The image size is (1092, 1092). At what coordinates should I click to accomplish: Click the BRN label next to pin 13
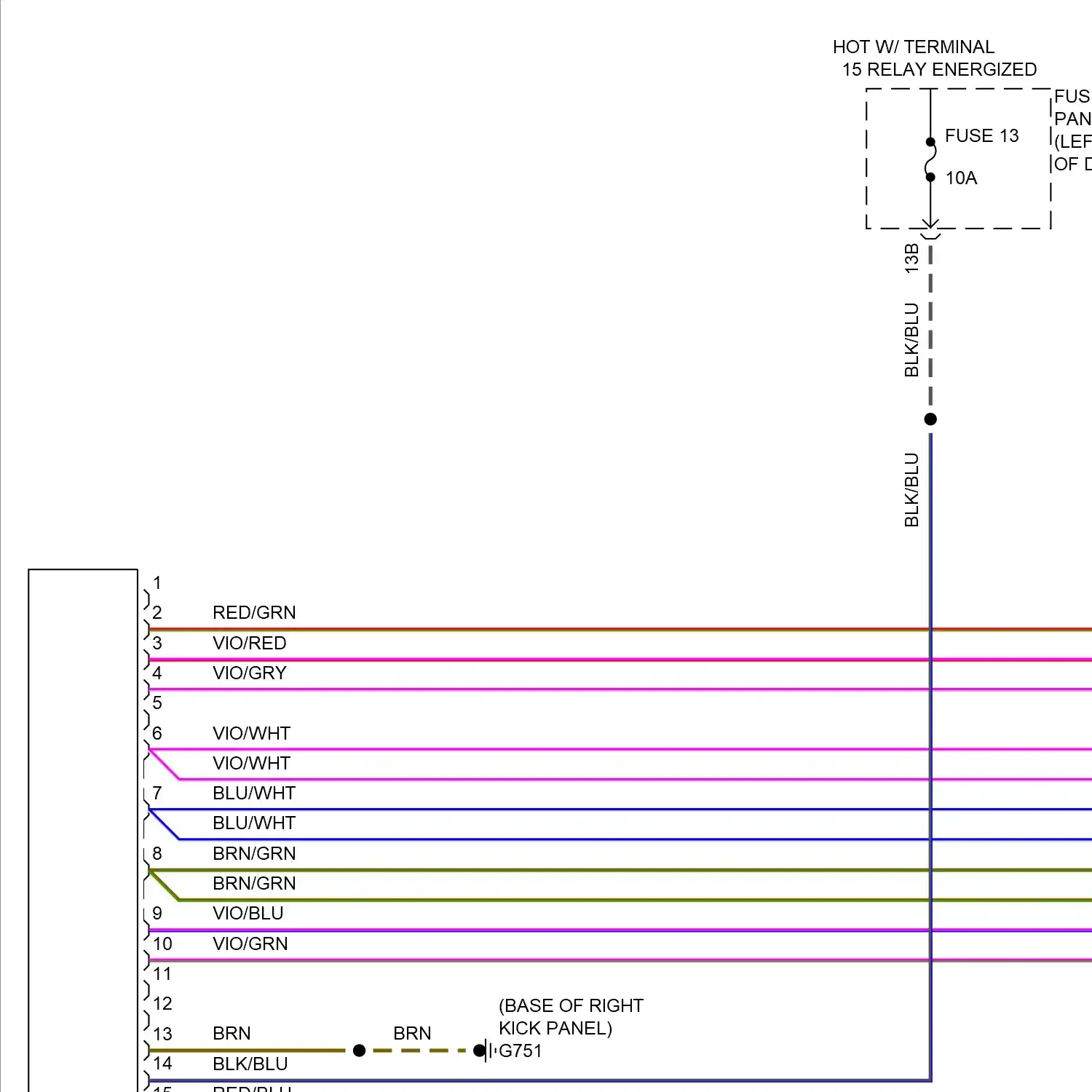point(232,1034)
